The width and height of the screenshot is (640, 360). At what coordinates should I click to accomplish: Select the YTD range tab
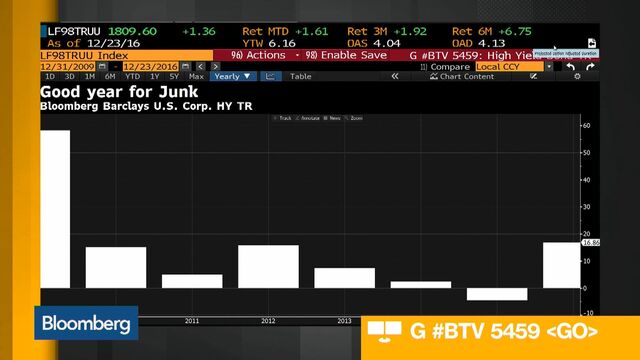[133, 76]
